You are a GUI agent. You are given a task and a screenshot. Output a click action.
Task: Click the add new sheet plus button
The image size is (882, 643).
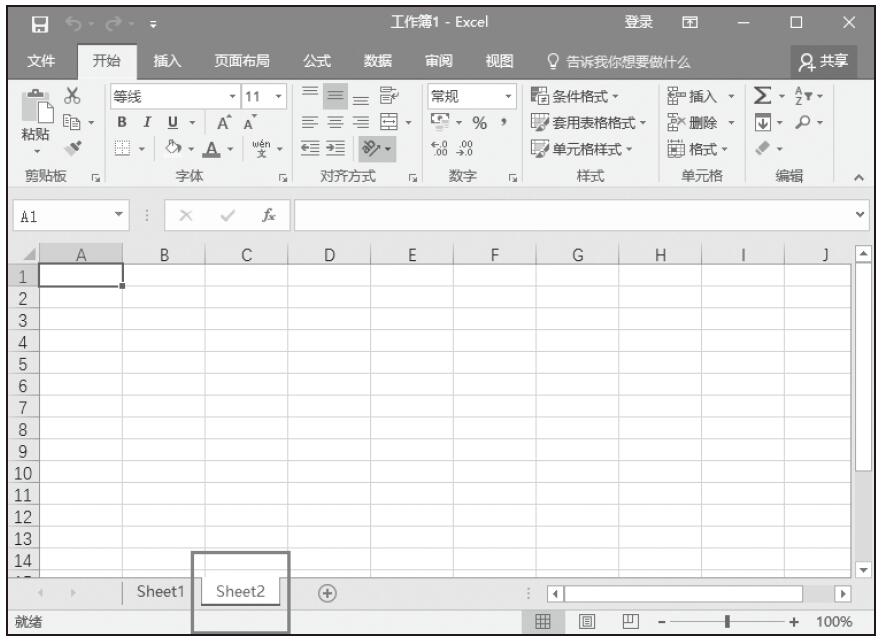(x=325, y=592)
